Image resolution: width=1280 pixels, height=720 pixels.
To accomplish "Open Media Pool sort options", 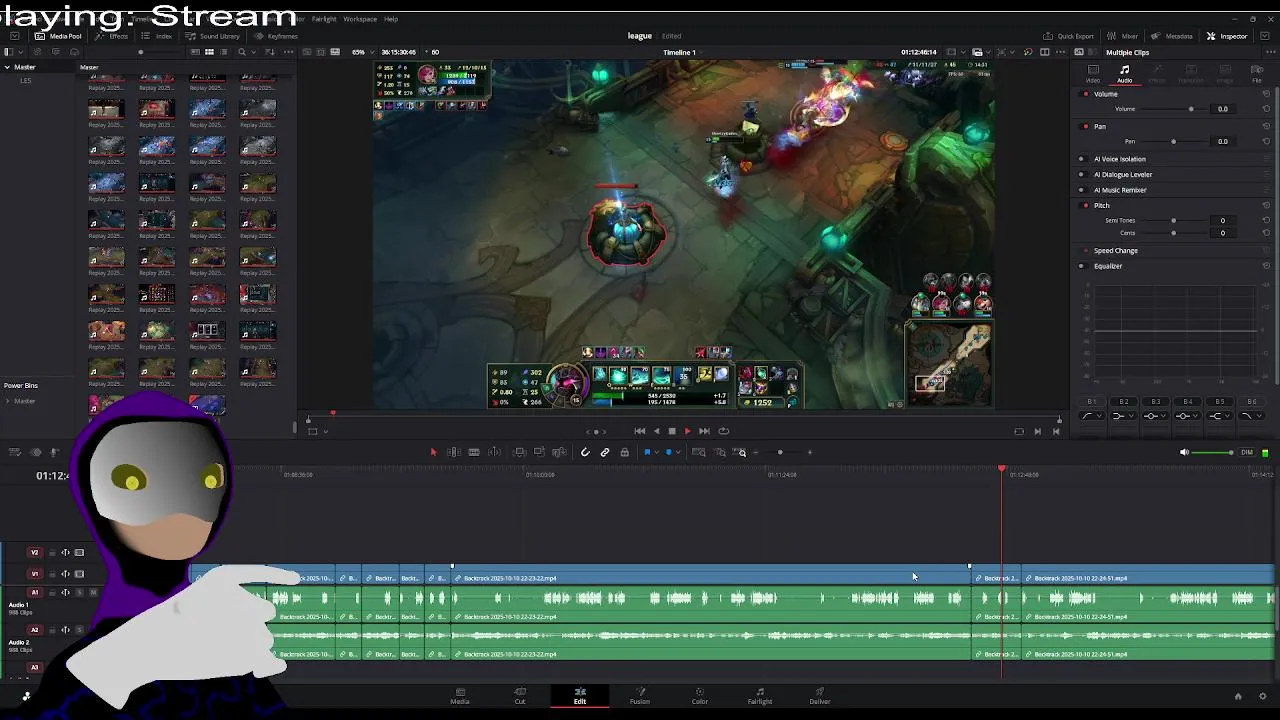I will [x=272, y=52].
